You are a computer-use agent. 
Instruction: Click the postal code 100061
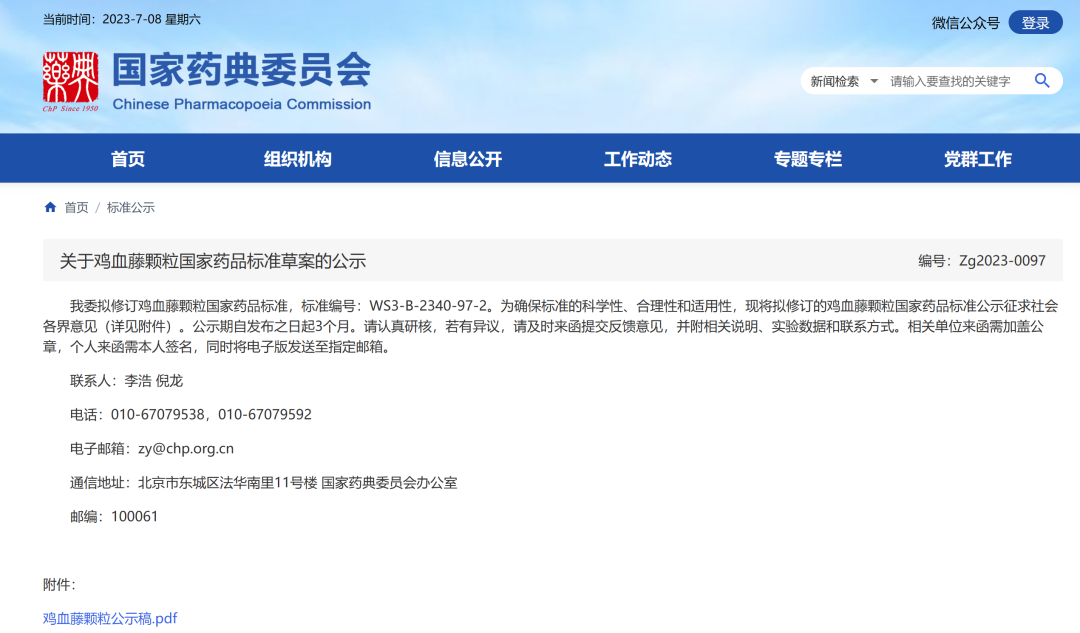tap(134, 516)
